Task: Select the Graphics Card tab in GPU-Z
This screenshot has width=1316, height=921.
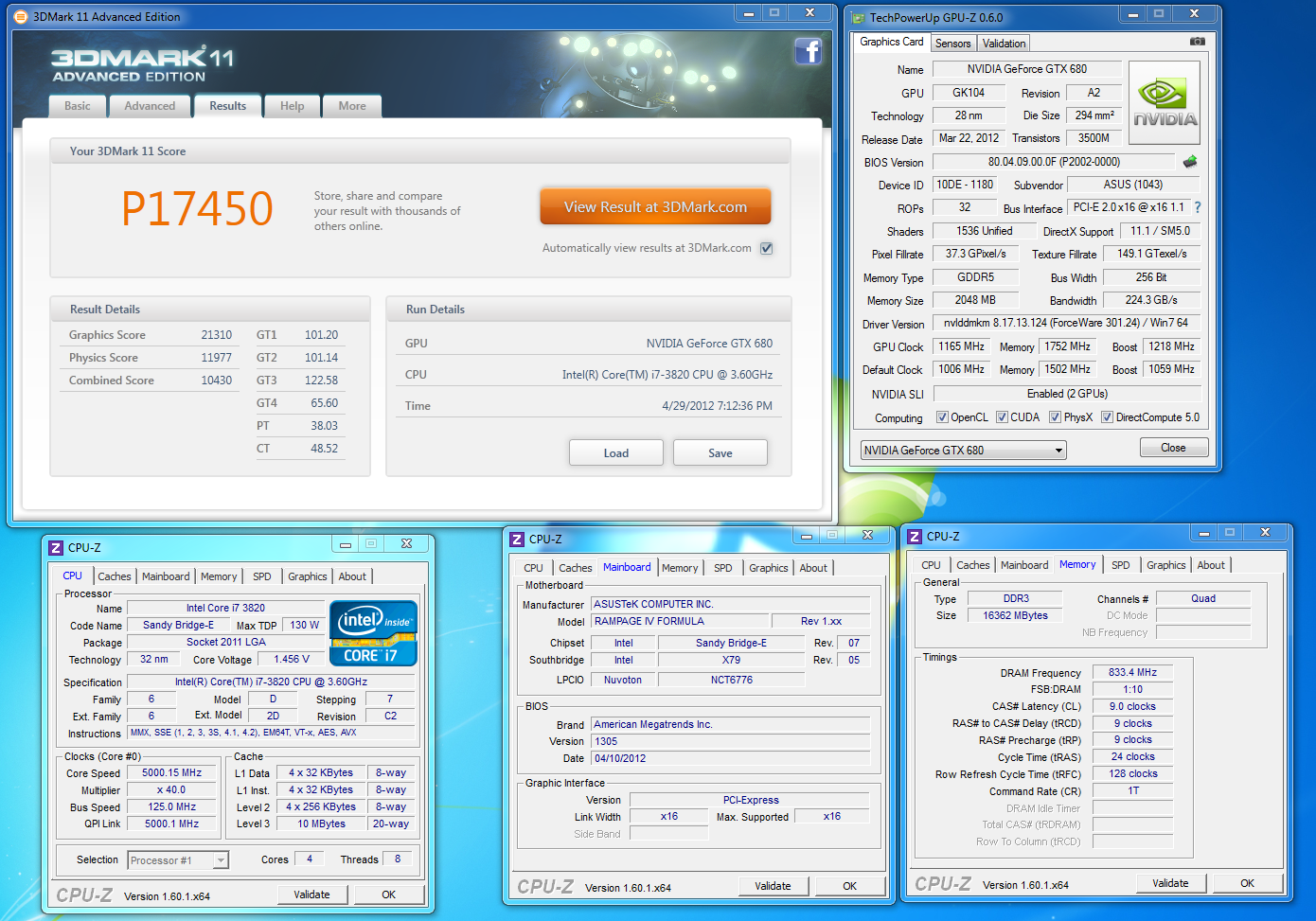Action: pos(892,42)
